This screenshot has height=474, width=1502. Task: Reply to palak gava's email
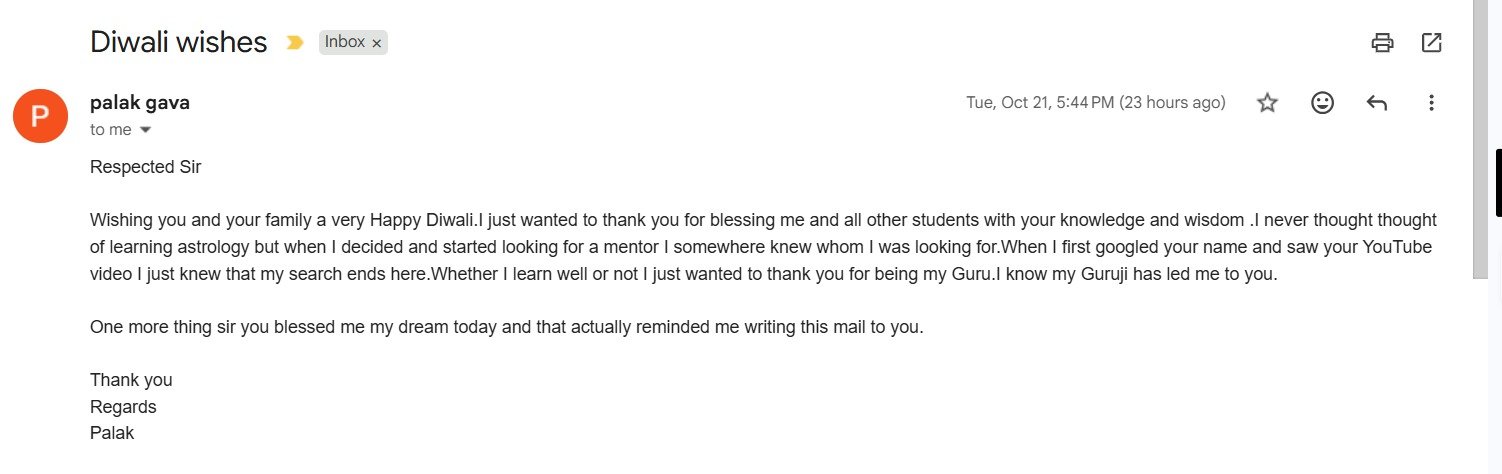(1377, 103)
